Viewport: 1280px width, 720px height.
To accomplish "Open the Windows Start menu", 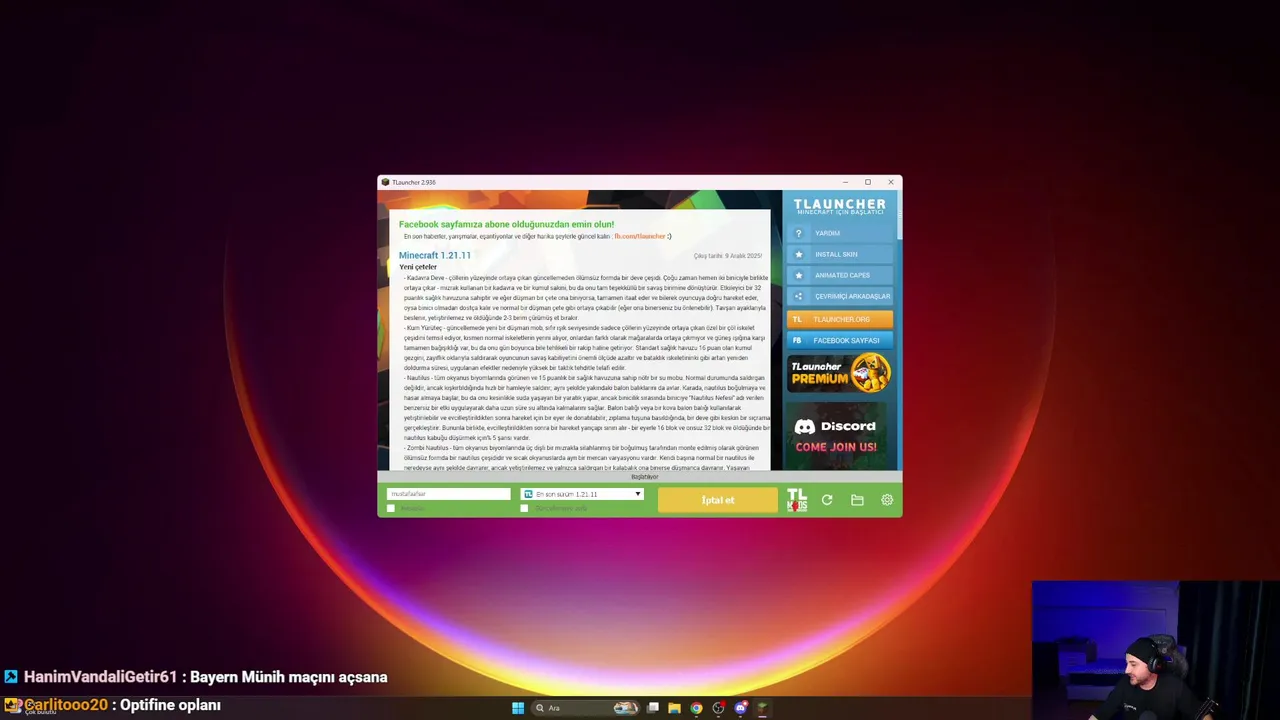I will tap(518, 708).
